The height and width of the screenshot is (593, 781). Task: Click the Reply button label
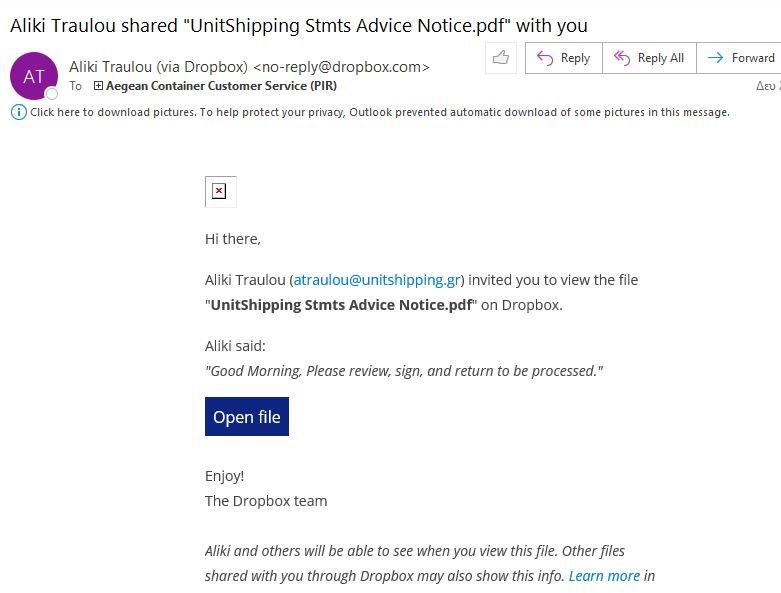tap(575, 58)
